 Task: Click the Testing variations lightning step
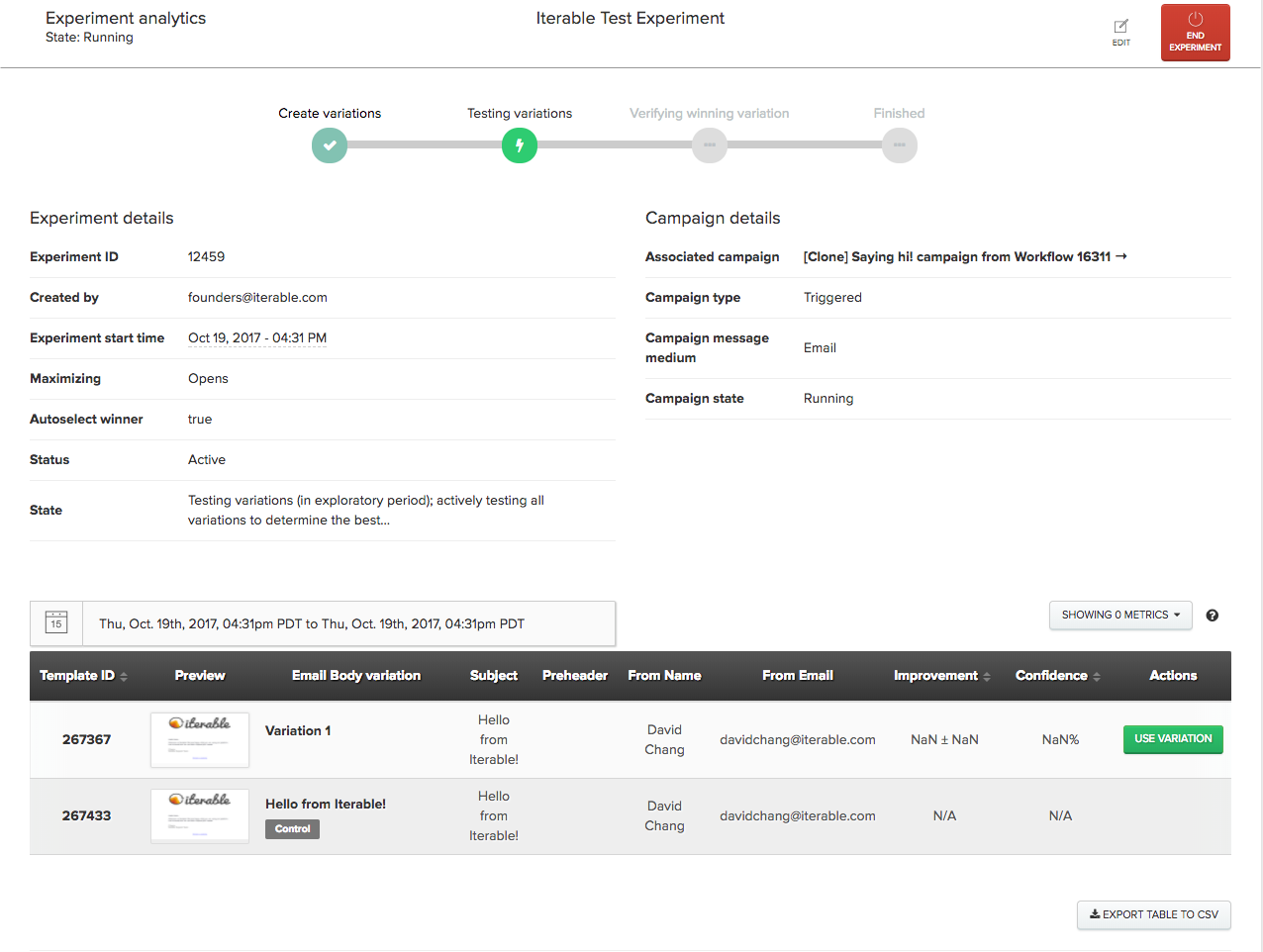pos(520,145)
